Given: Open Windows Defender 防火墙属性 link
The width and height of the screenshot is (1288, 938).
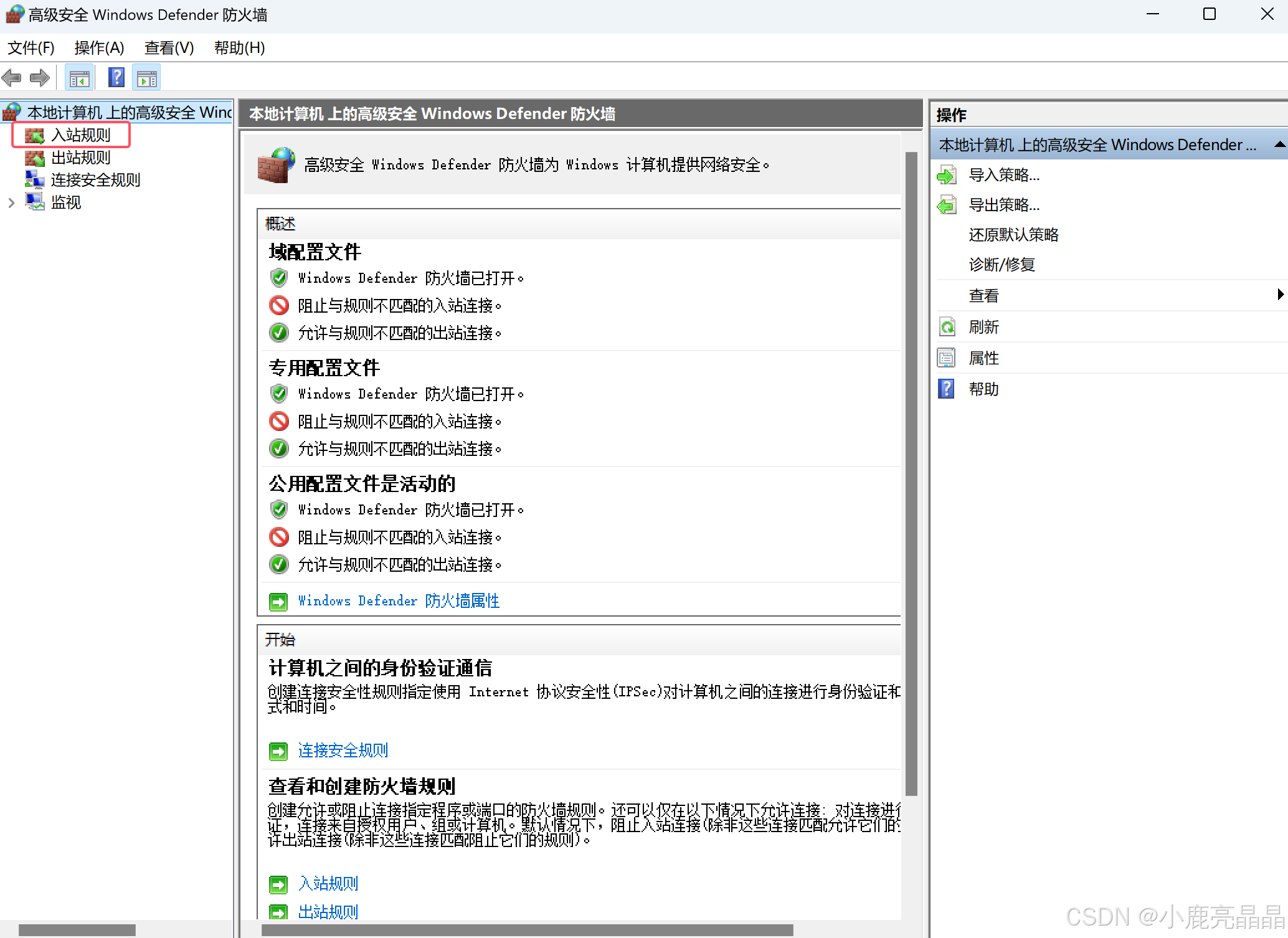Looking at the screenshot, I should click(399, 601).
